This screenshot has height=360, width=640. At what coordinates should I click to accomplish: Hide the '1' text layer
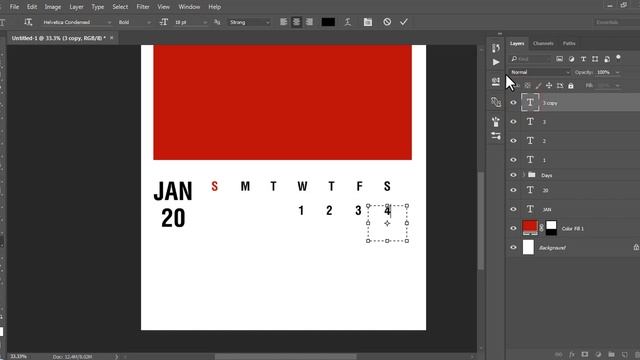tap(513, 160)
